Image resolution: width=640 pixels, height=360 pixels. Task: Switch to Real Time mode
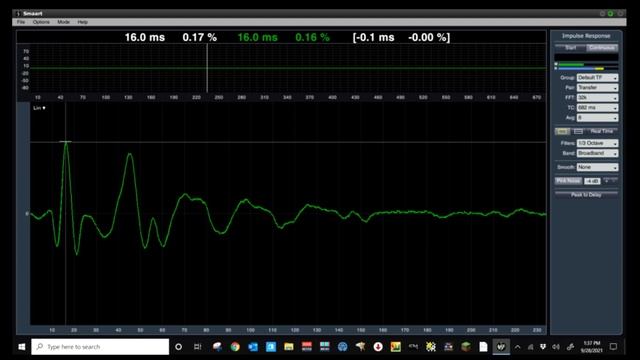point(602,131)
